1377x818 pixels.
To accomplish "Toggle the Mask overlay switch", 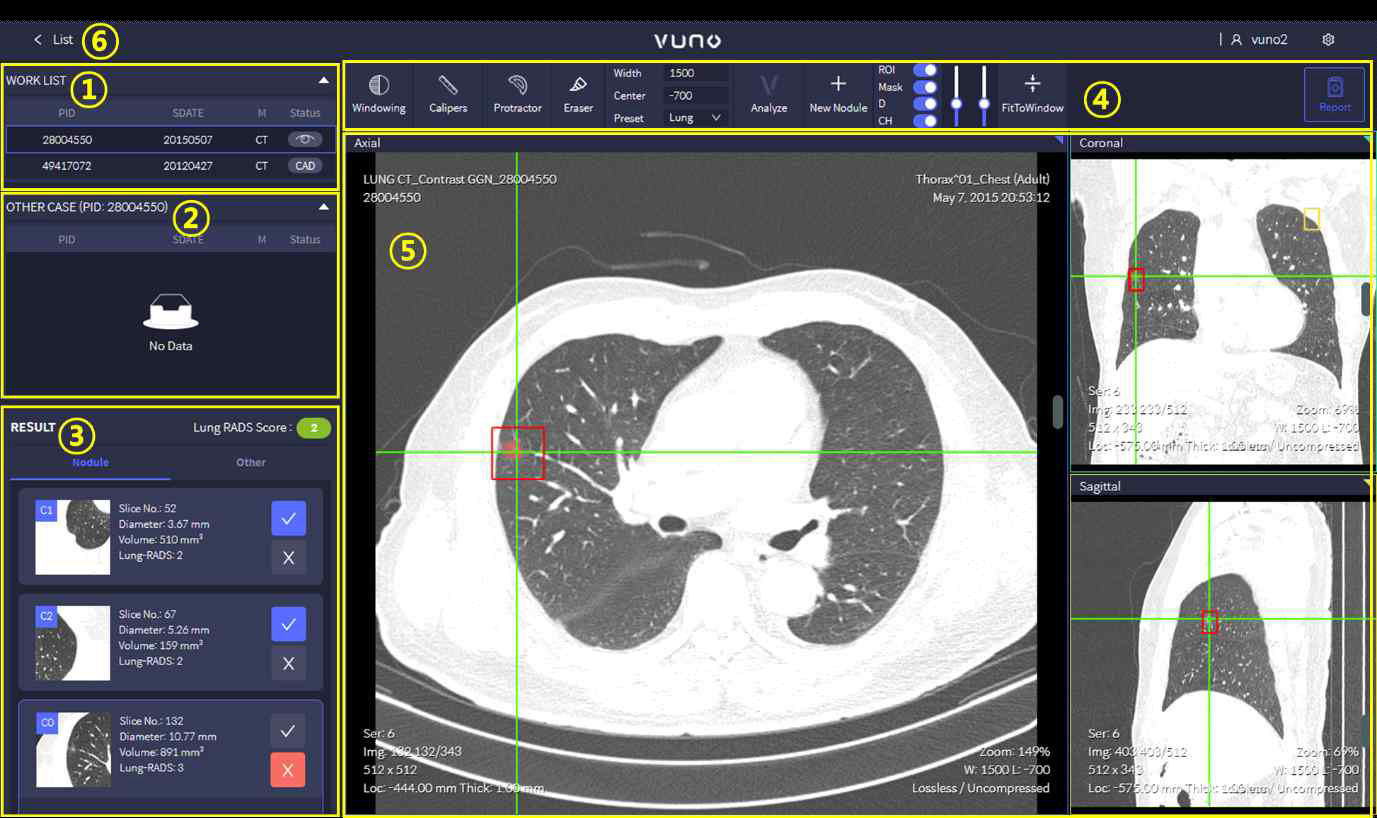I will [926, 87].
